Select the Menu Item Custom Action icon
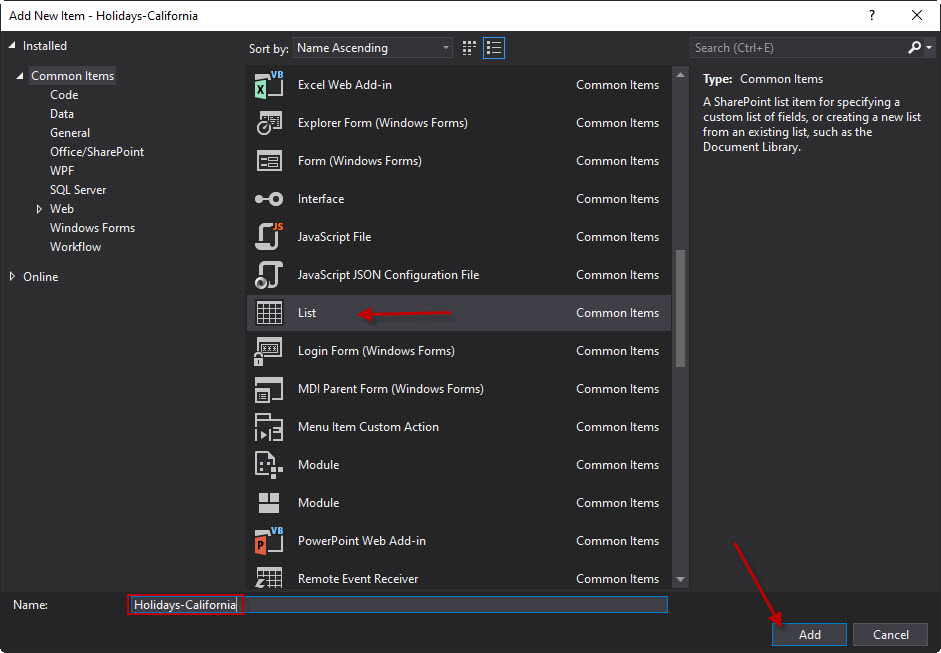This screenshot has height=653, width=941. 268,427
